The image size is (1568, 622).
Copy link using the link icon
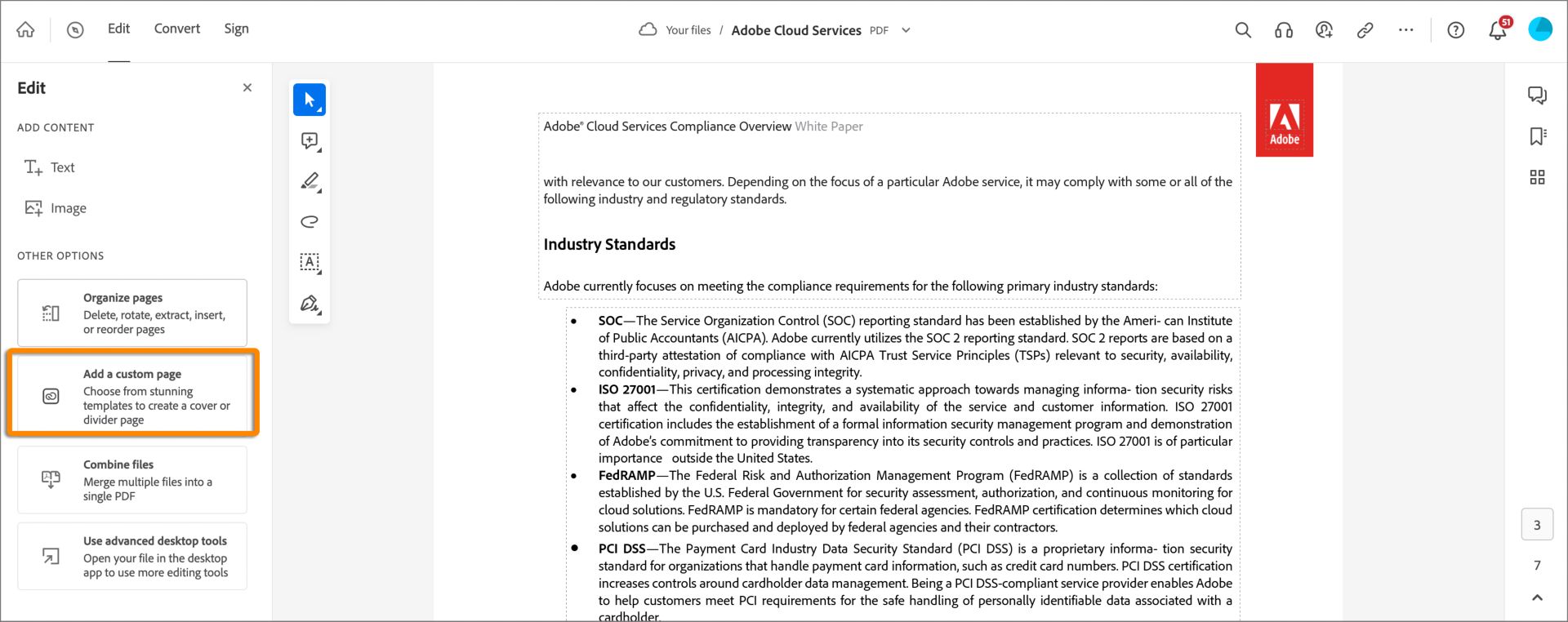click(x=1365, y=30)
